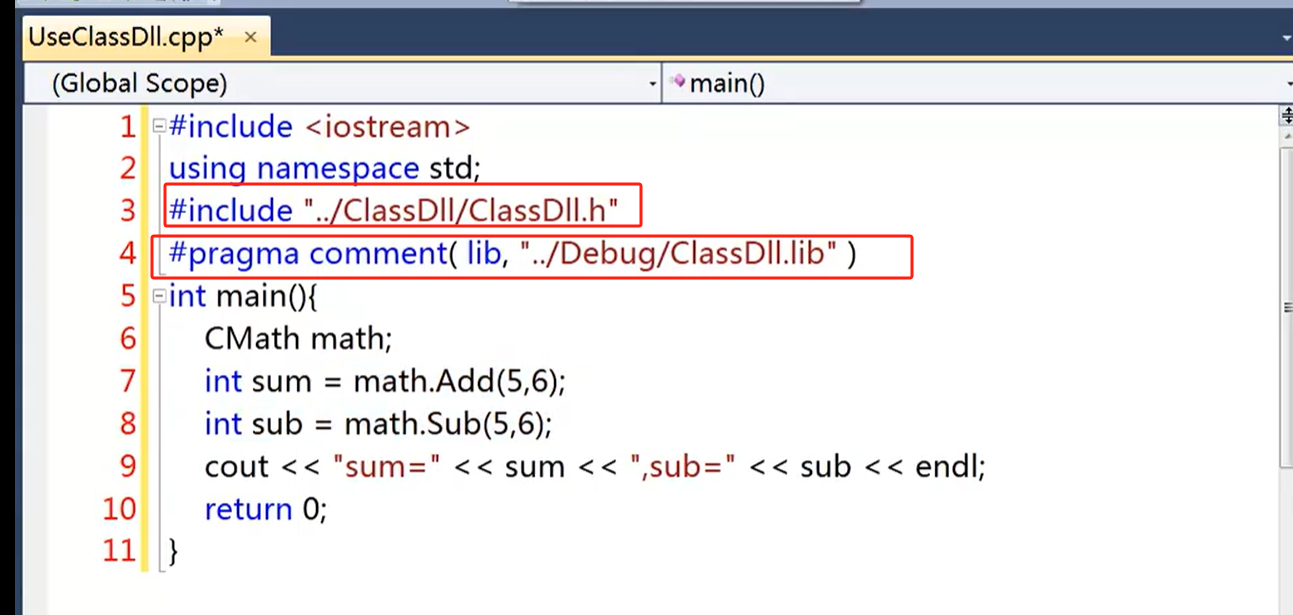Click the '<iostream>' header name
This screenshot has height=615, width=1293.
pos(387,127)
